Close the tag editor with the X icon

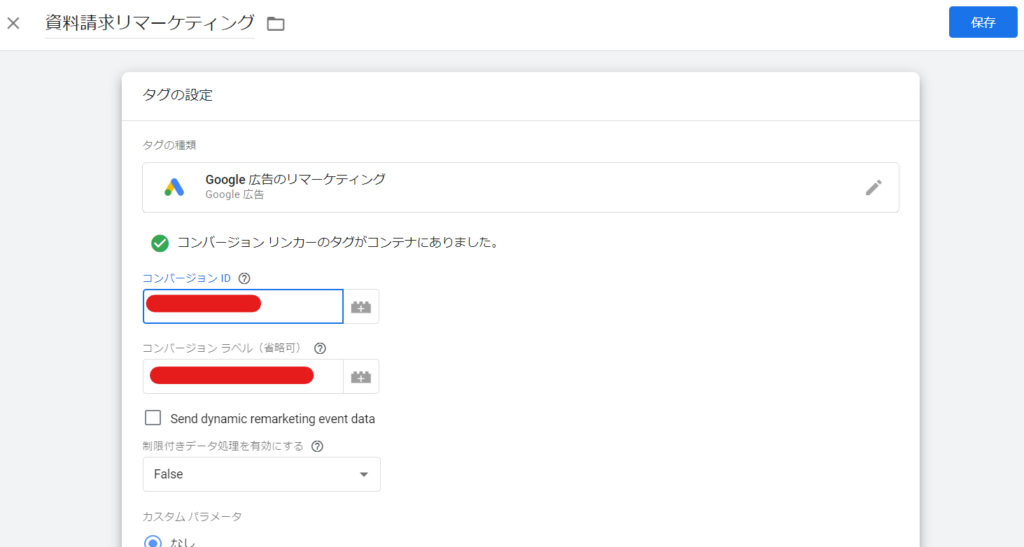pos(13,23)
